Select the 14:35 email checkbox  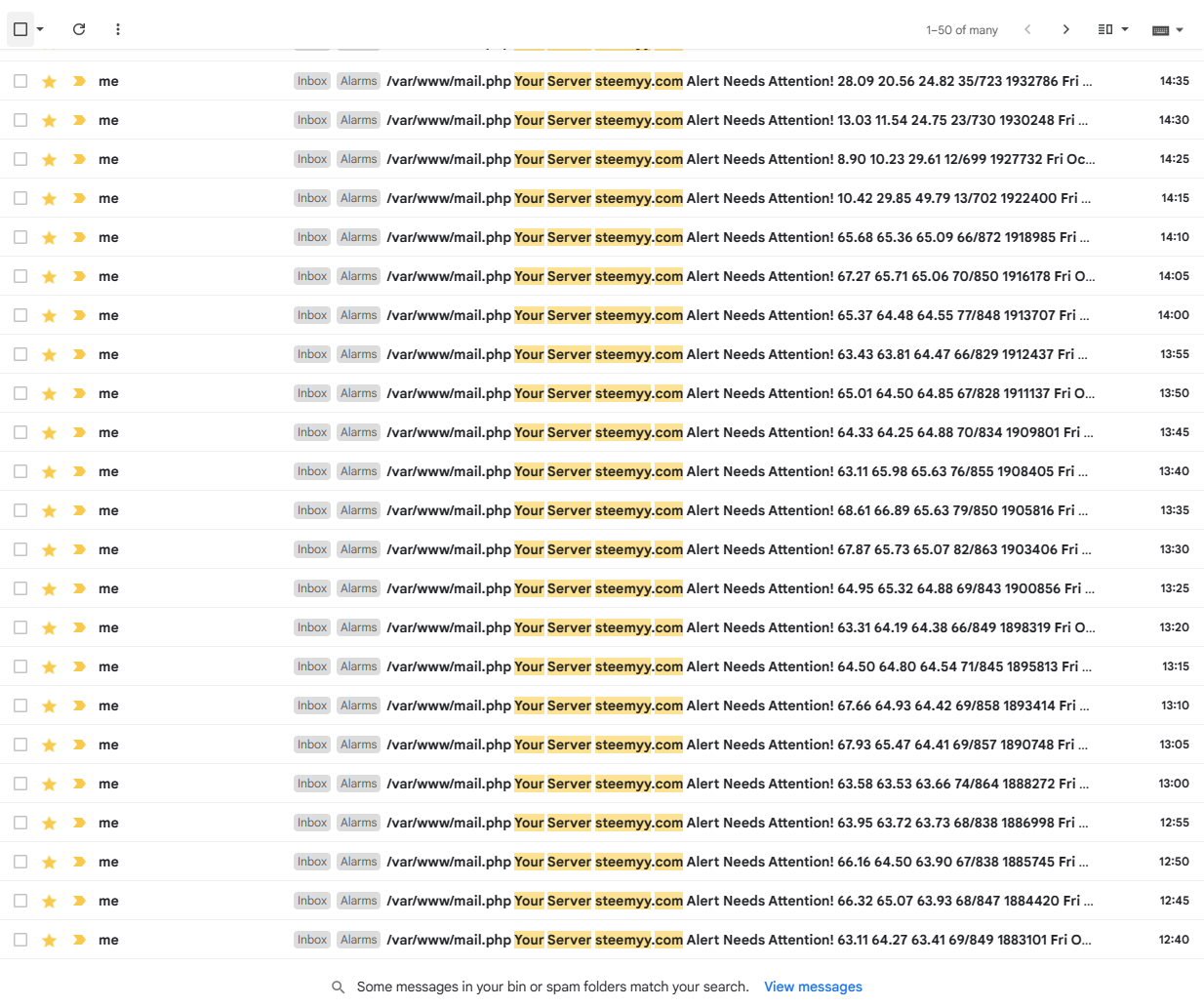20,81
